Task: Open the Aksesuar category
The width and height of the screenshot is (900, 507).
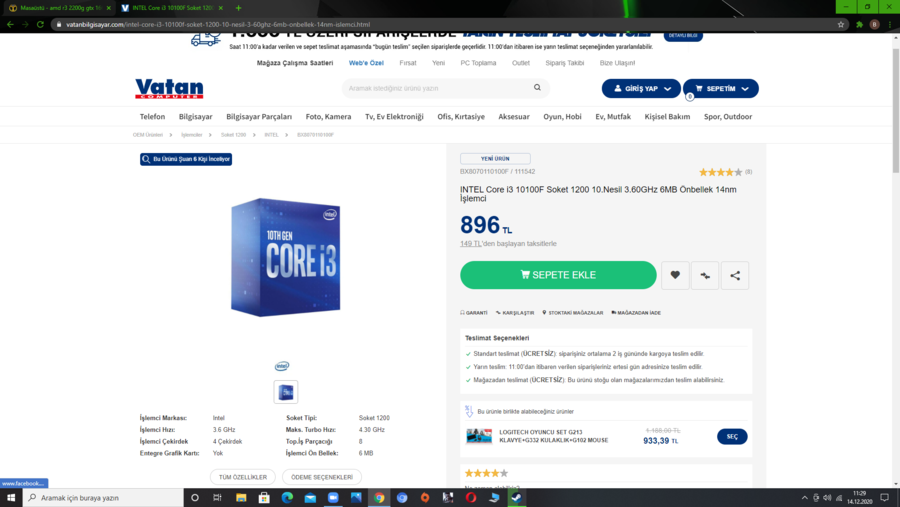Action: click(x=514, y=117)
